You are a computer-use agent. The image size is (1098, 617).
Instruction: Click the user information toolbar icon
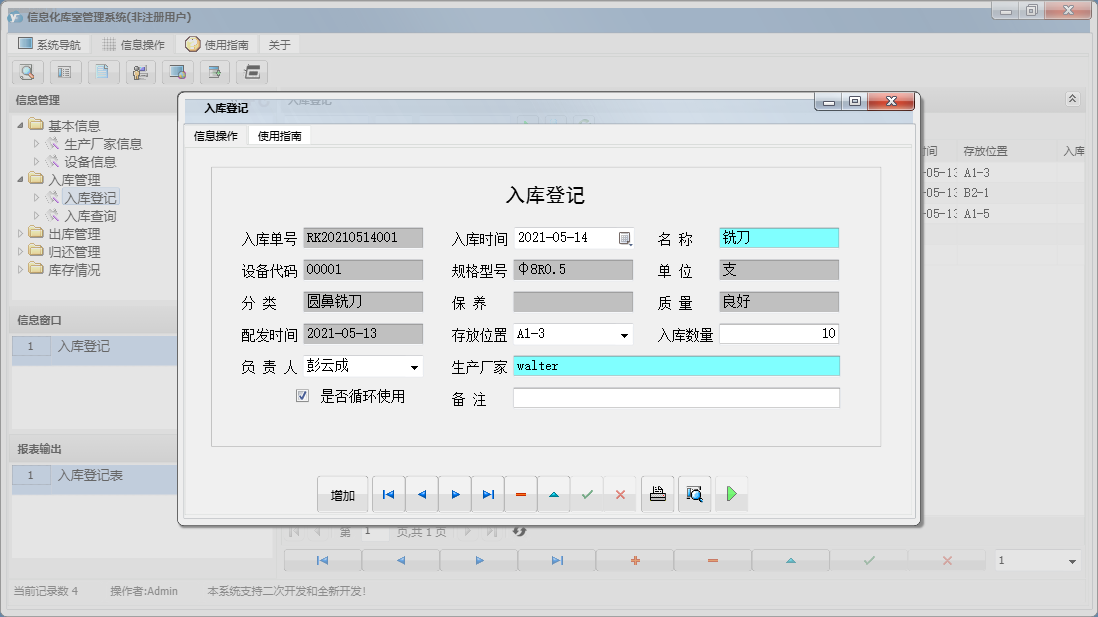click(140, 72)
